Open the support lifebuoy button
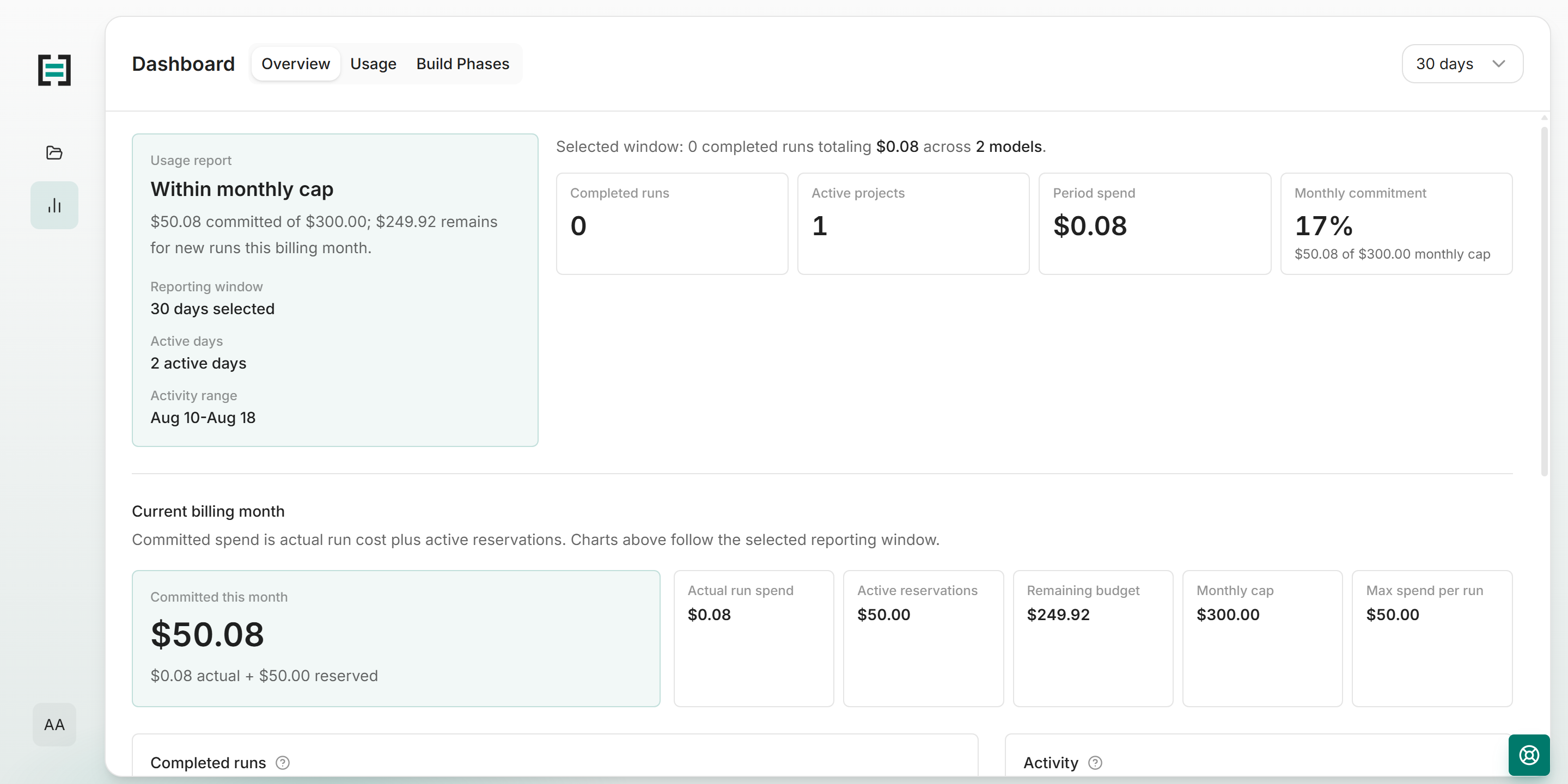The width and height of the screenshot is (1568, 784). [1528, 755]
